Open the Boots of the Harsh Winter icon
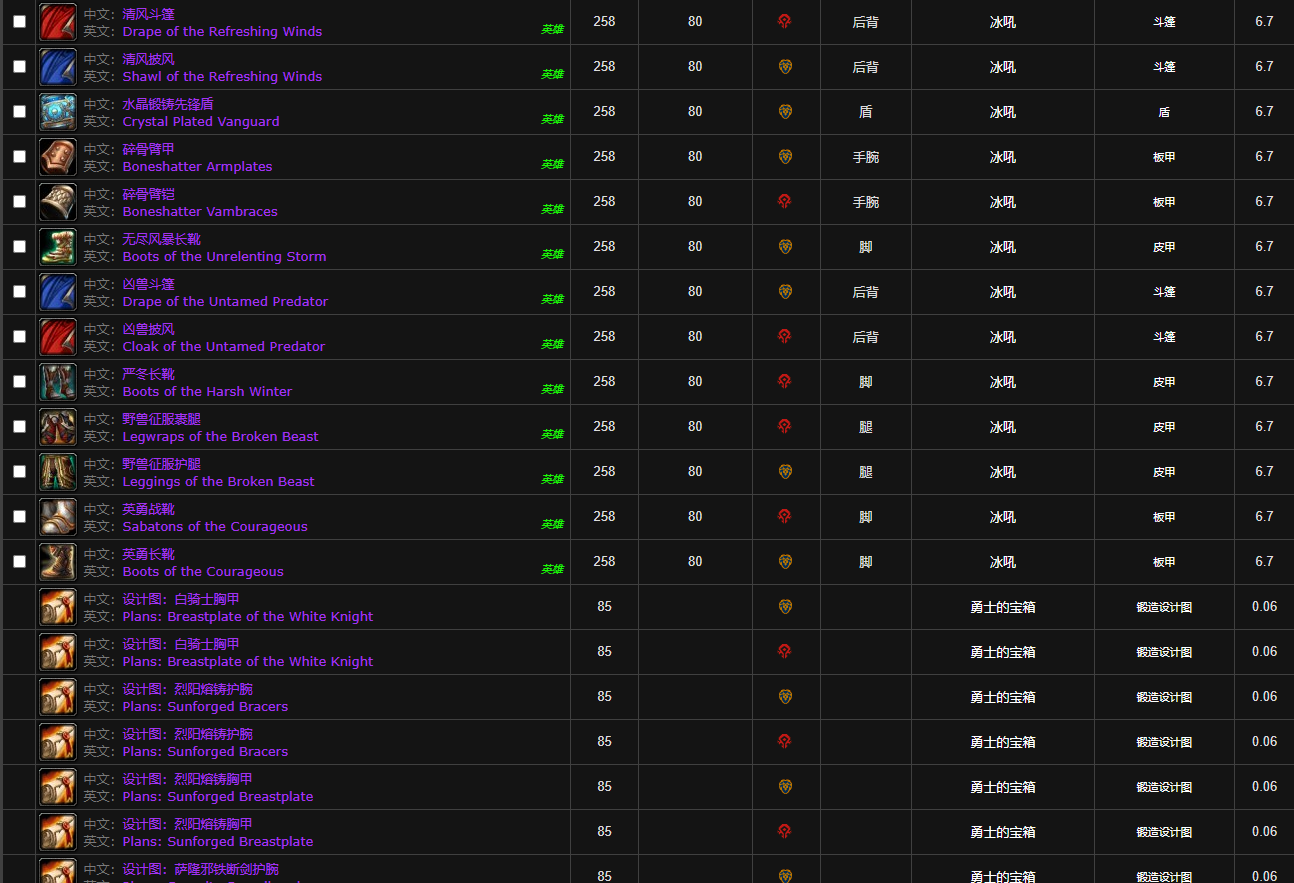1294x883 pixels. pyautogui.click(x=58, y=382)
